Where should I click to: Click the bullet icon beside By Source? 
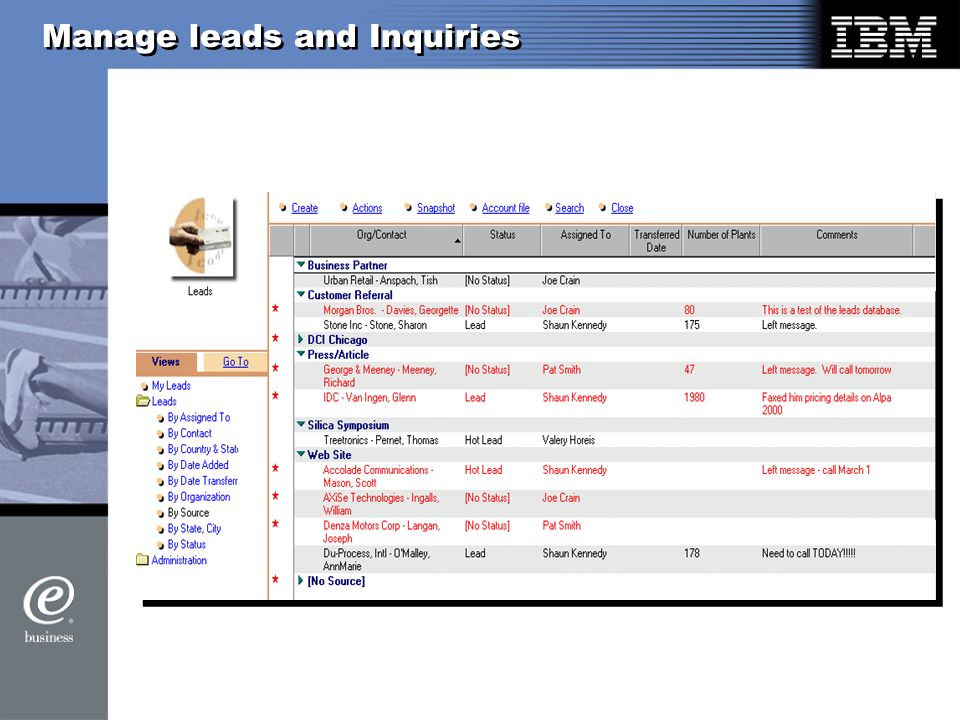160,514
